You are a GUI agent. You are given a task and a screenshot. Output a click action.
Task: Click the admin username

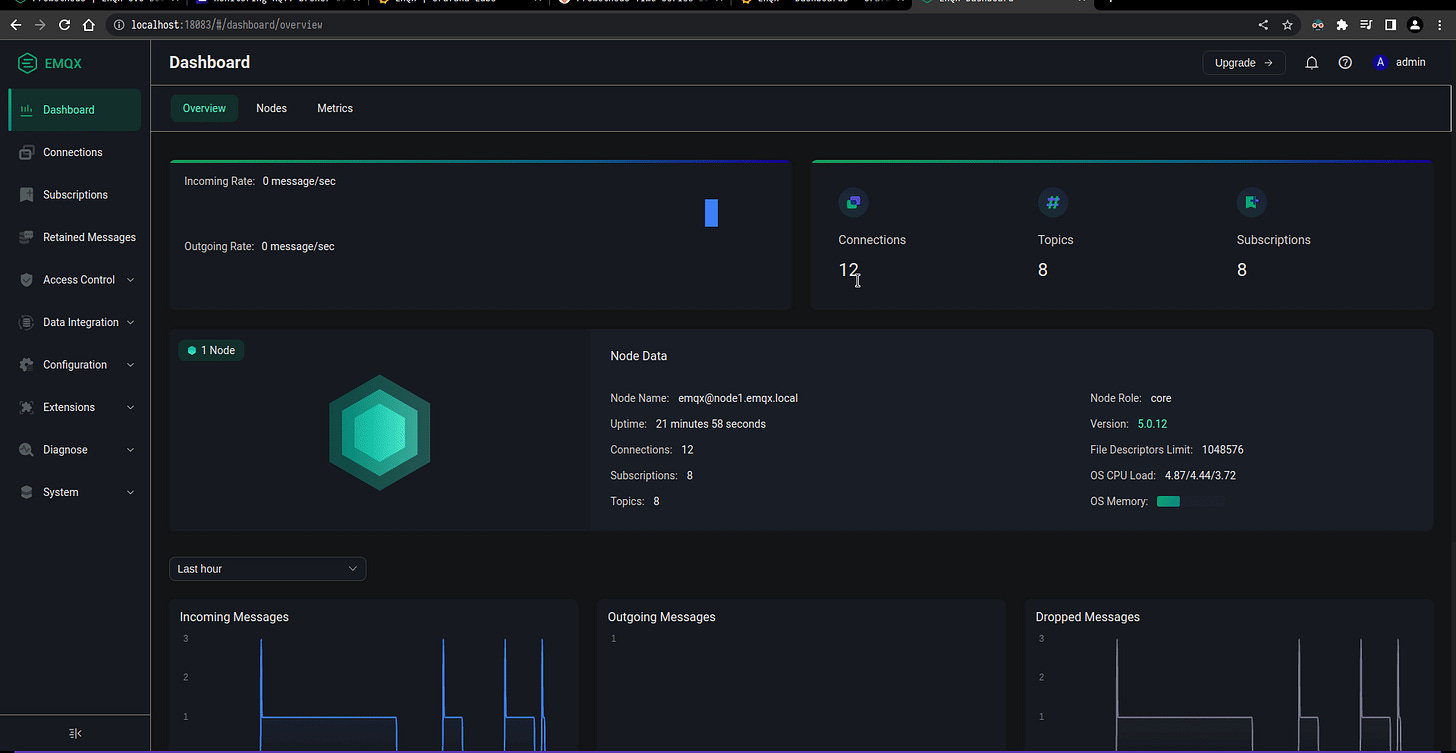1410,62
